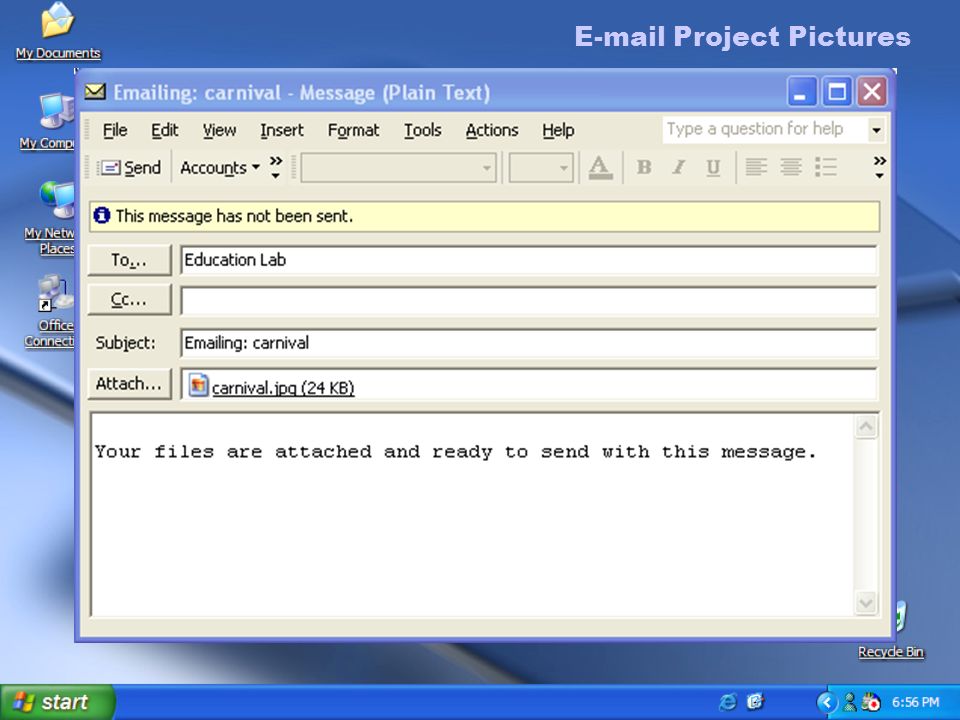The width and height of the screenshot is (960, 720).
Task: Open the Accounts dropdown
Action: tap(220, 168)
